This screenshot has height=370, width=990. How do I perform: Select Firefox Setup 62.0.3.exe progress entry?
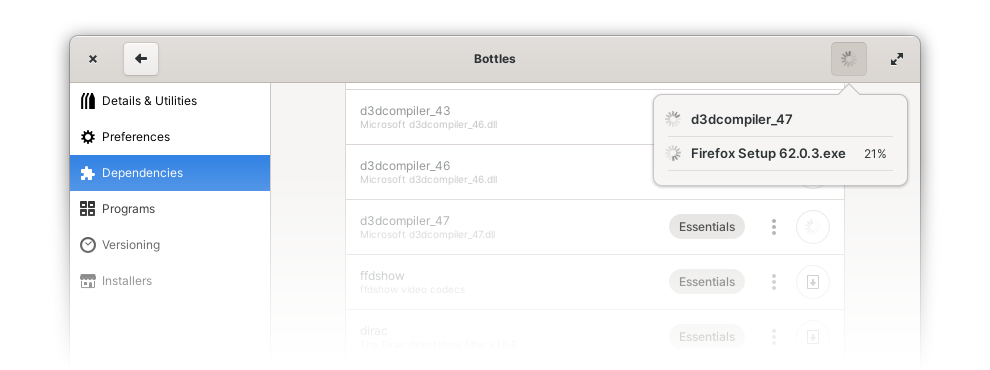coord(780,153)
